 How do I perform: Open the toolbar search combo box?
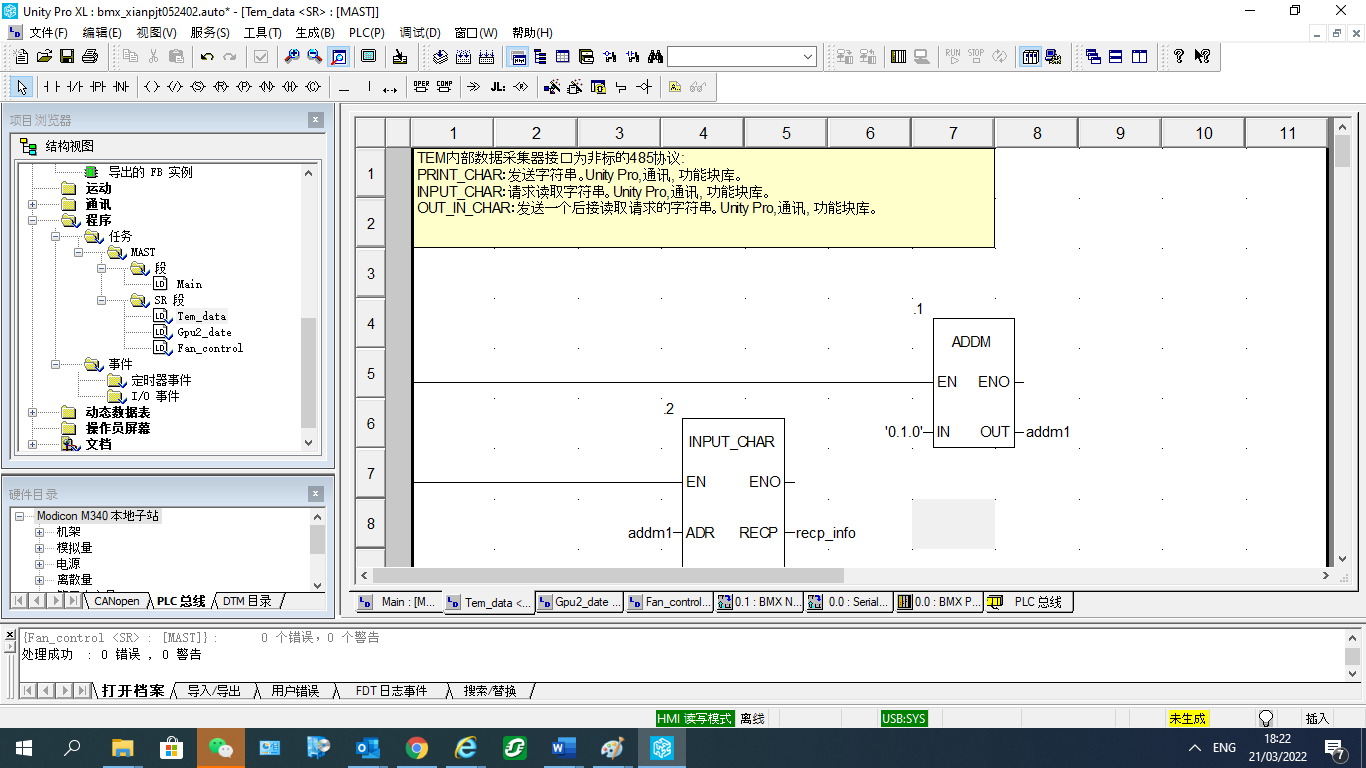(742, 57)
